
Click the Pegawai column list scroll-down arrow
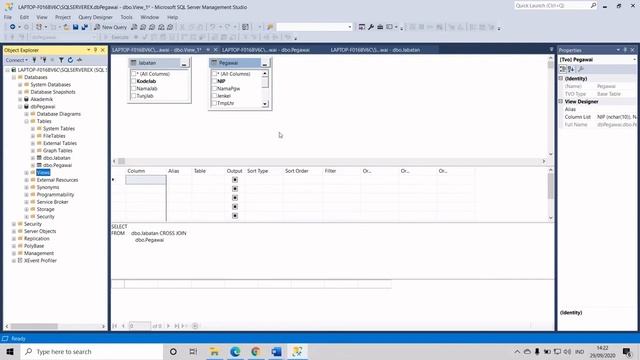(x=265, y=104)
